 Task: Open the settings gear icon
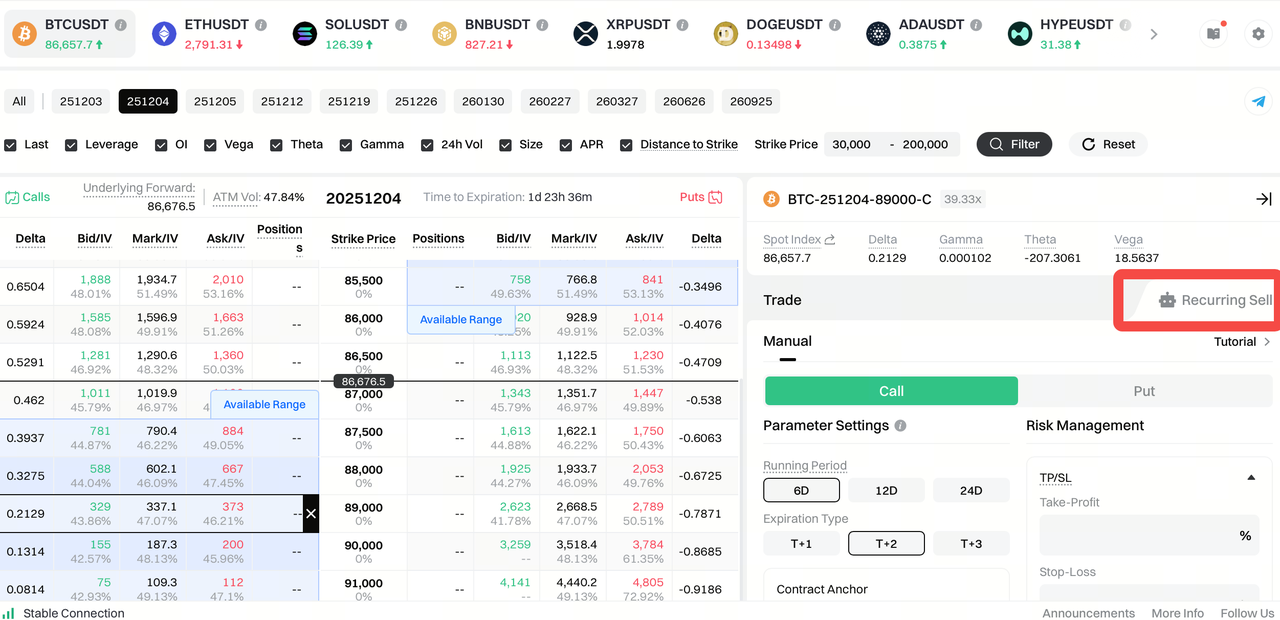click(1258, 34)
